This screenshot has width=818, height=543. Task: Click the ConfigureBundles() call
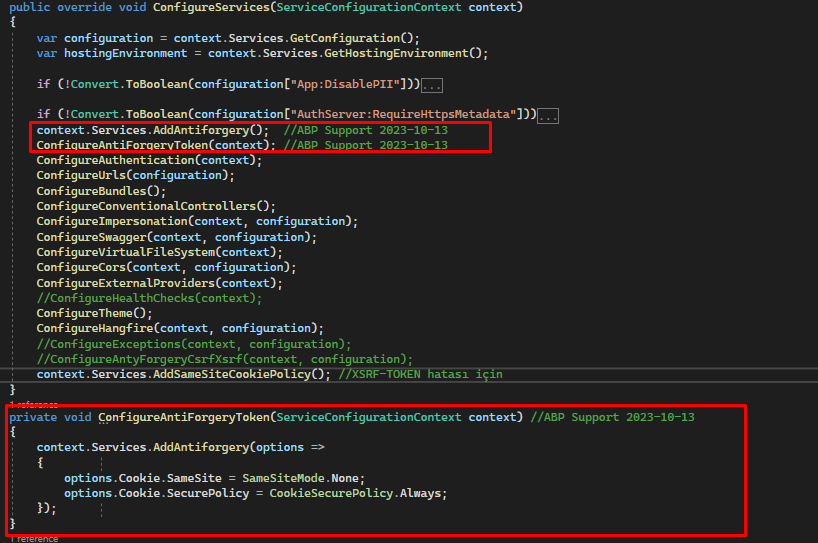[100, 191]
